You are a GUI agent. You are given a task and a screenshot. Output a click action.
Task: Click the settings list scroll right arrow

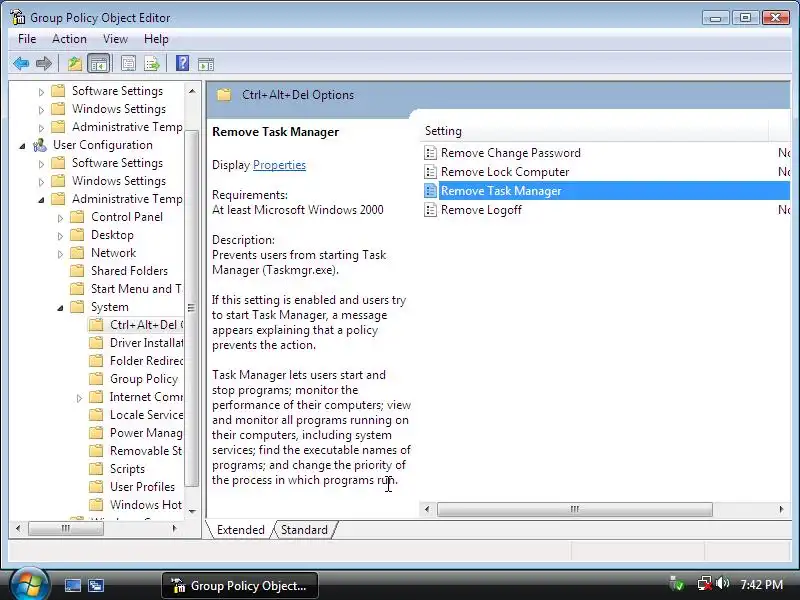coord(781,509)
